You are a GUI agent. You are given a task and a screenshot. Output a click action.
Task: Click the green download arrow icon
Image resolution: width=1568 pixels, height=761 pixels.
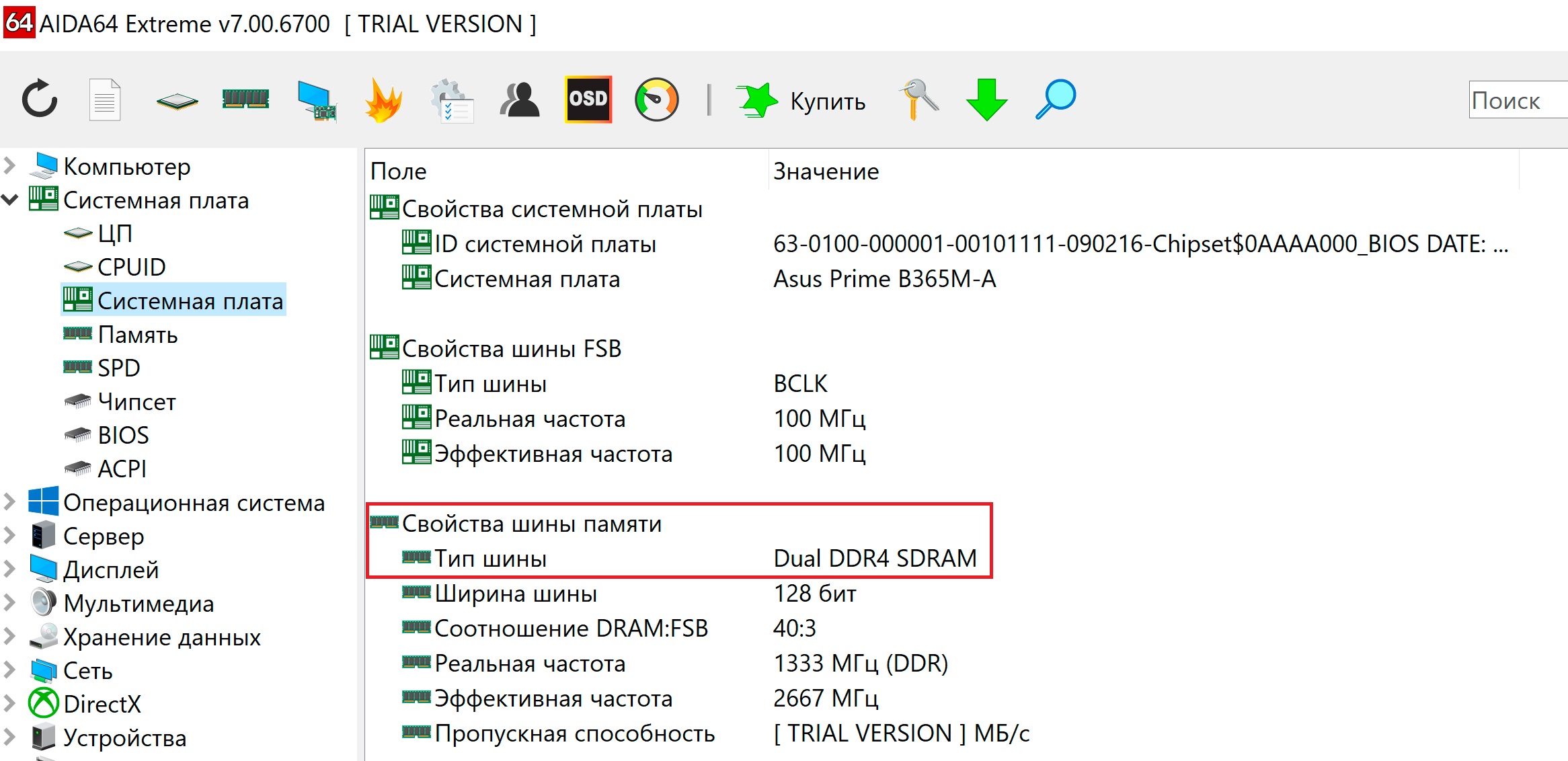click(986, 99)
